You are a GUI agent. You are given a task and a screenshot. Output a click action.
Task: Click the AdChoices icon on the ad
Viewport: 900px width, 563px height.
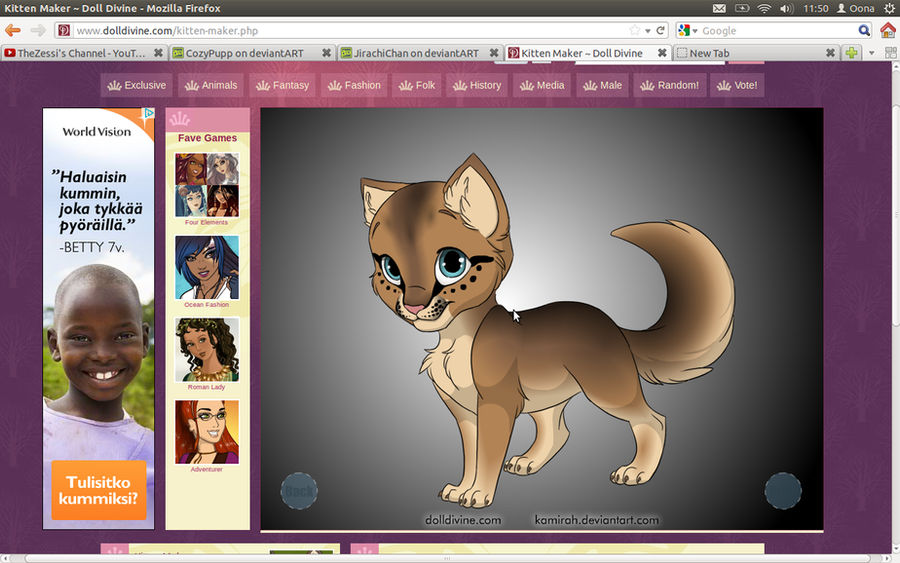tap(148, 113)
